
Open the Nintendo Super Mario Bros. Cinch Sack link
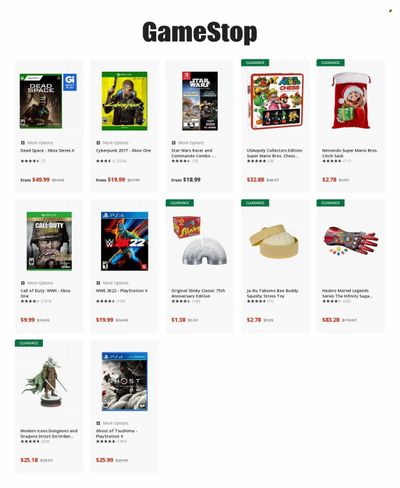[349, 153]
